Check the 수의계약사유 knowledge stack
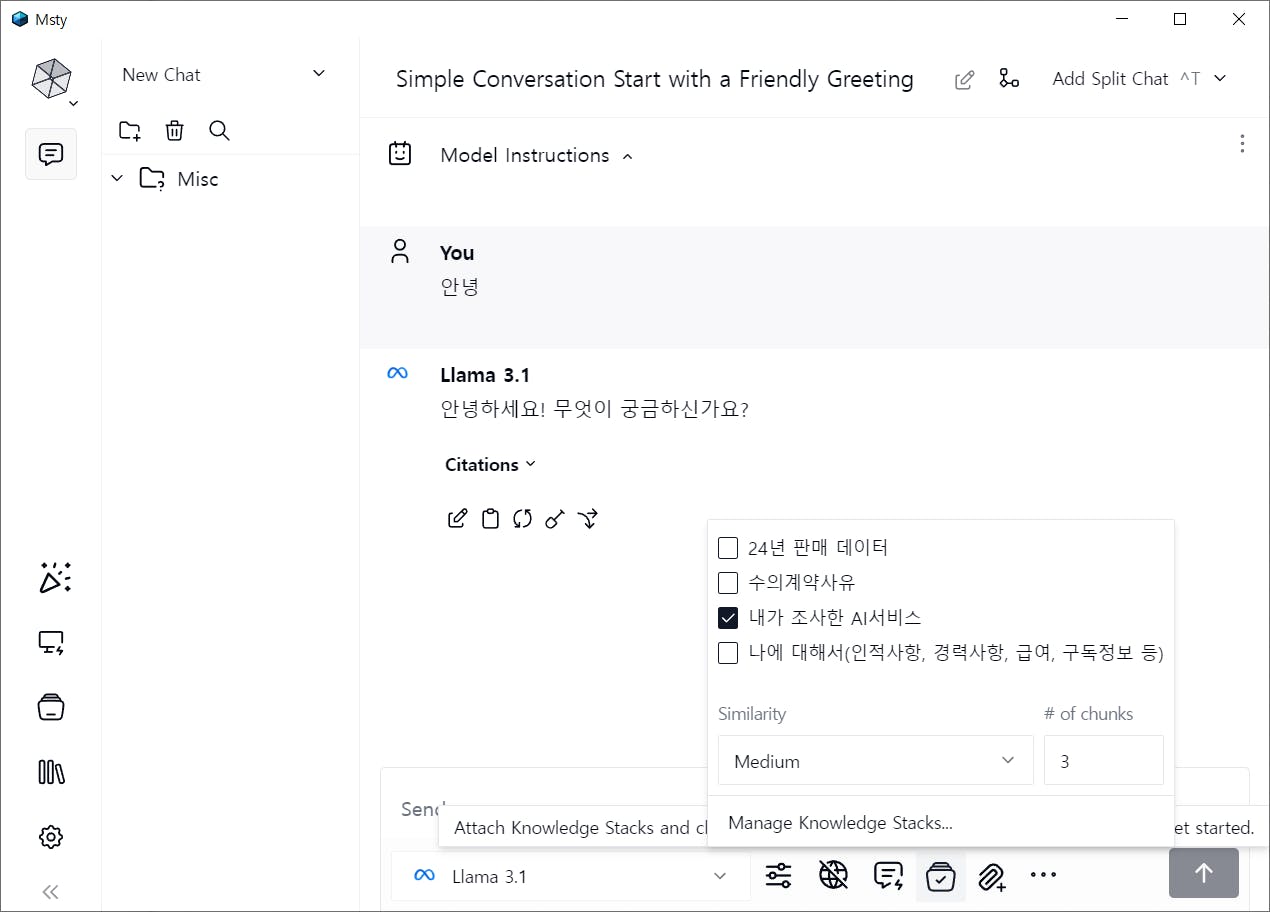This screenshot has width=1270, height=912. (728, 583)
